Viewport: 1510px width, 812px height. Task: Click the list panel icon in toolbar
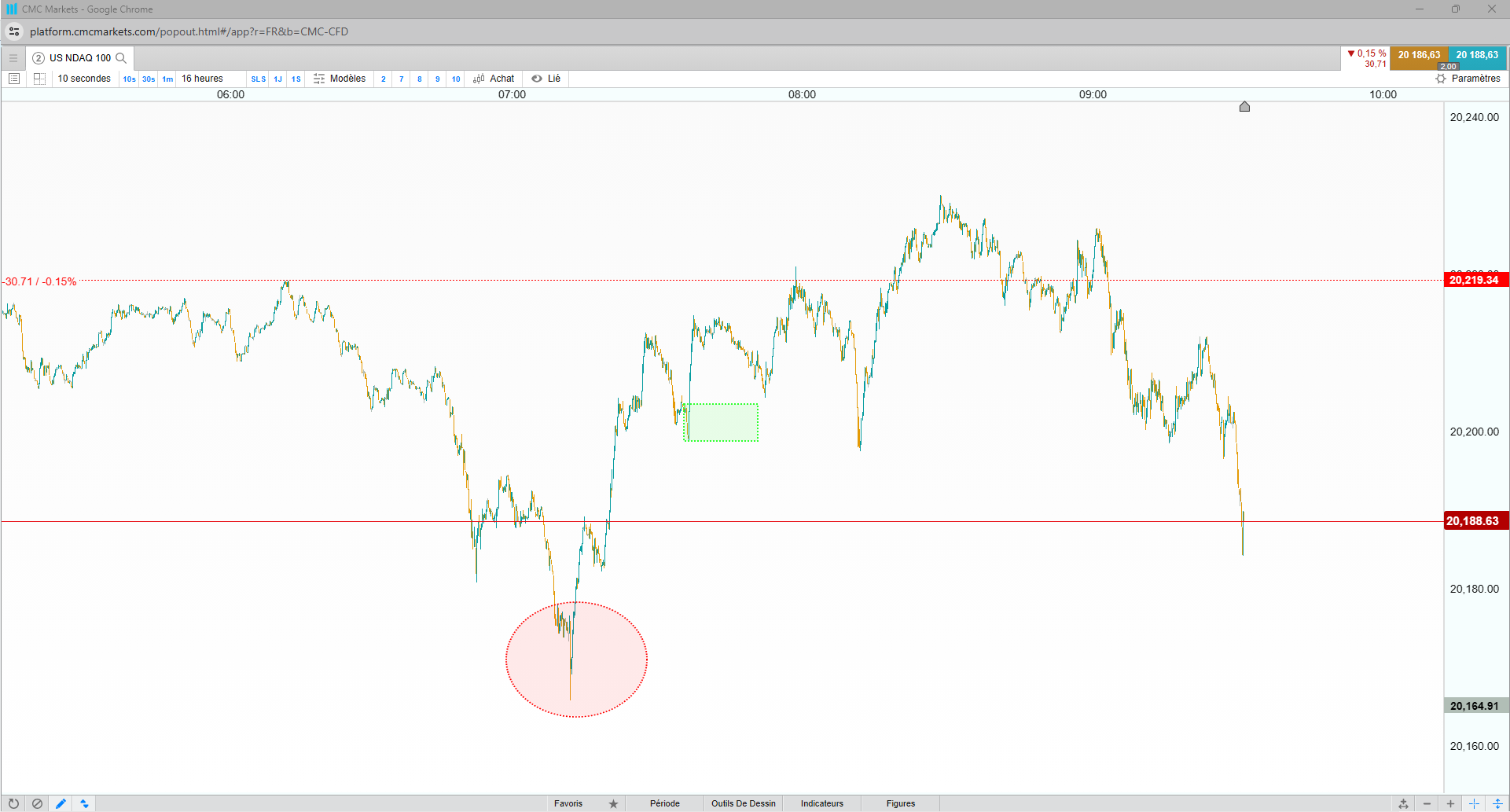coord(14,79)
